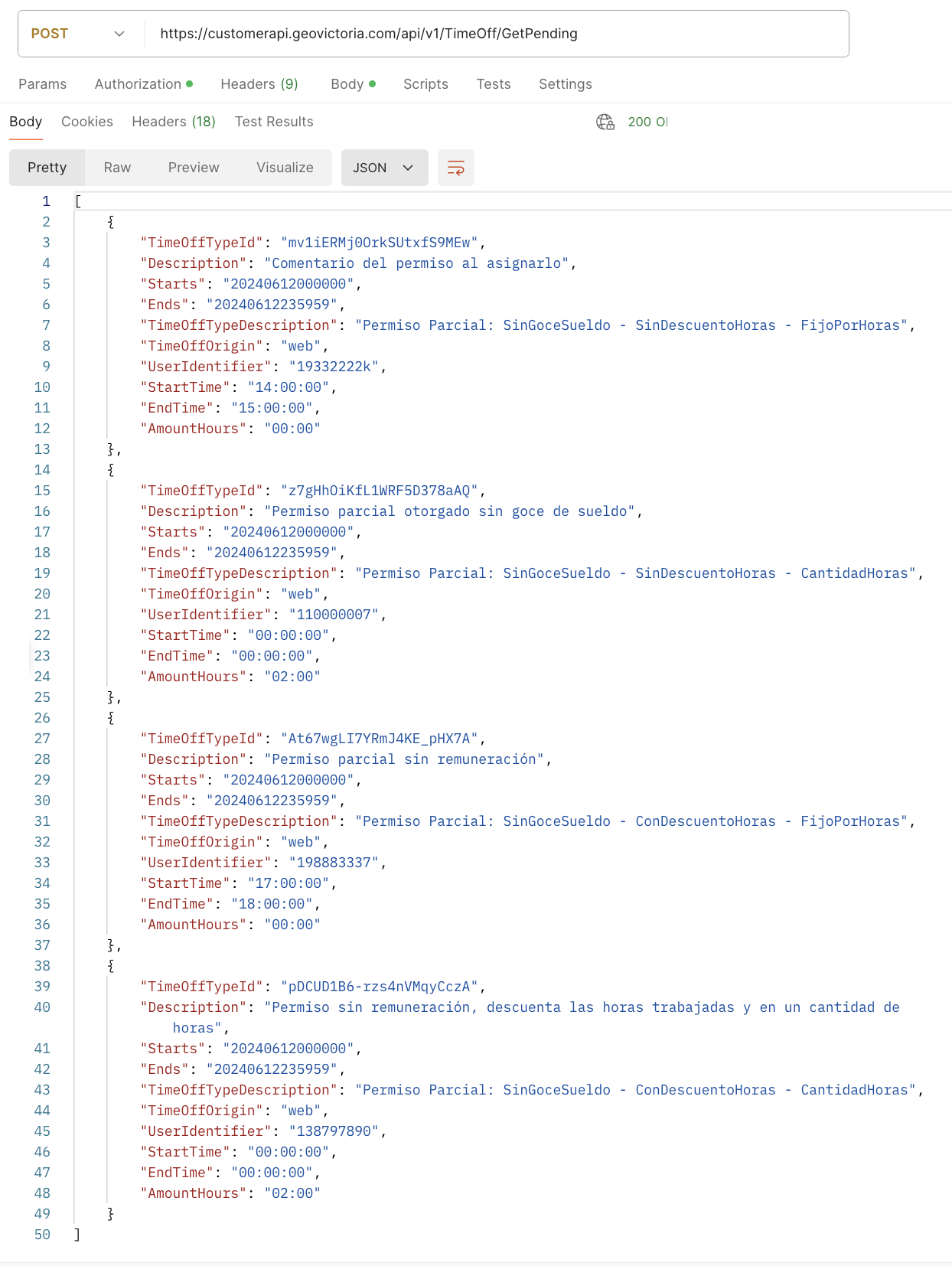Open the Params tab

(x=42, y=84)
